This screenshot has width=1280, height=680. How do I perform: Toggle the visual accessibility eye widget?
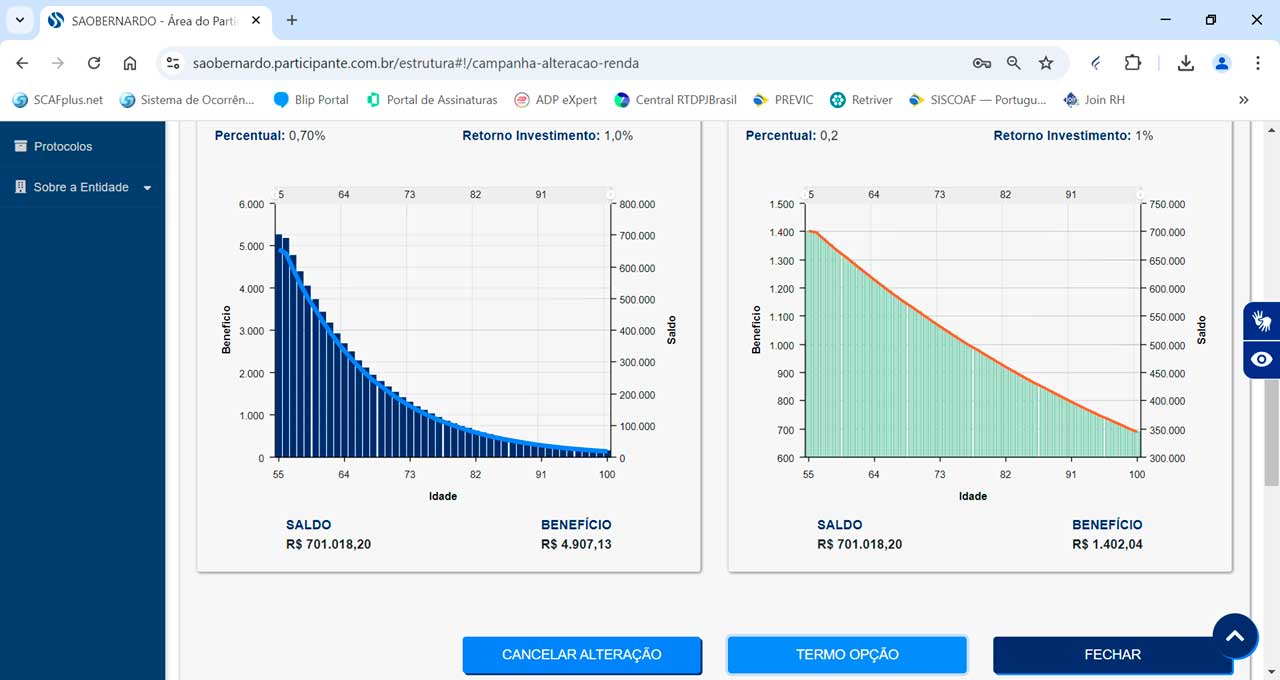tap(1261, 360)
